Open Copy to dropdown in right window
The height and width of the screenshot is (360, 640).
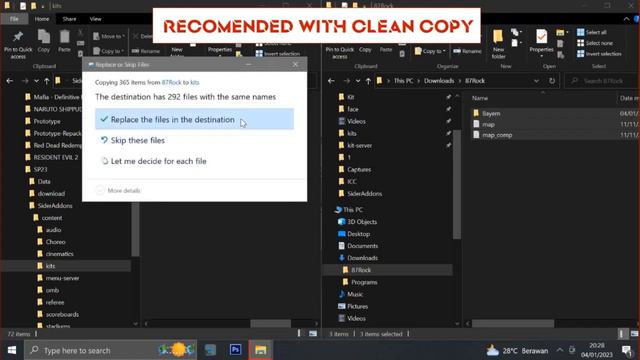pyautogui.click(x=430, y=51)
